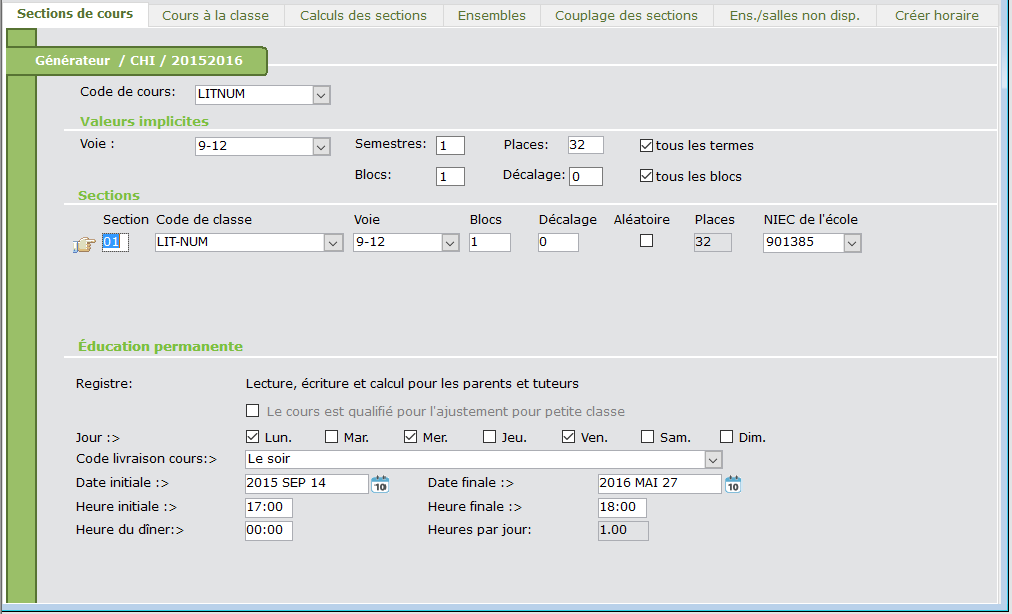Expand the NIEC de l'école dropdown
The height and width of the screenshot is (614, 1012).
pyautogui.click(x=851, y=243)
